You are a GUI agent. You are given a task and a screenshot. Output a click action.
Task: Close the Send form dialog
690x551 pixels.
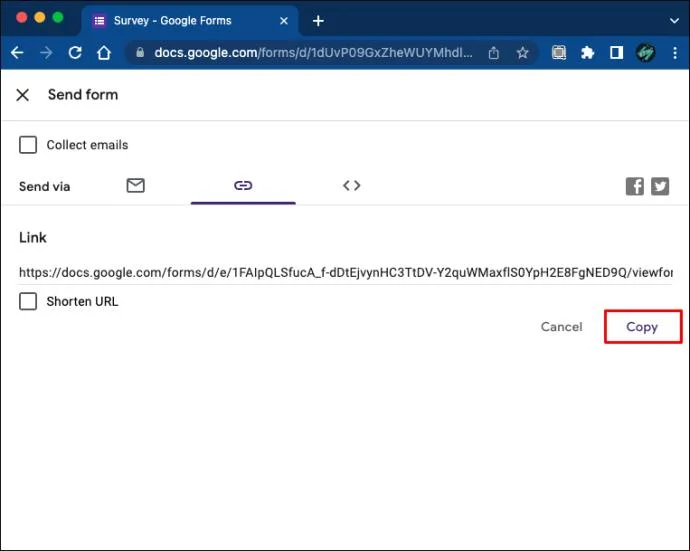pyautogui.click(x=22, y=95)
